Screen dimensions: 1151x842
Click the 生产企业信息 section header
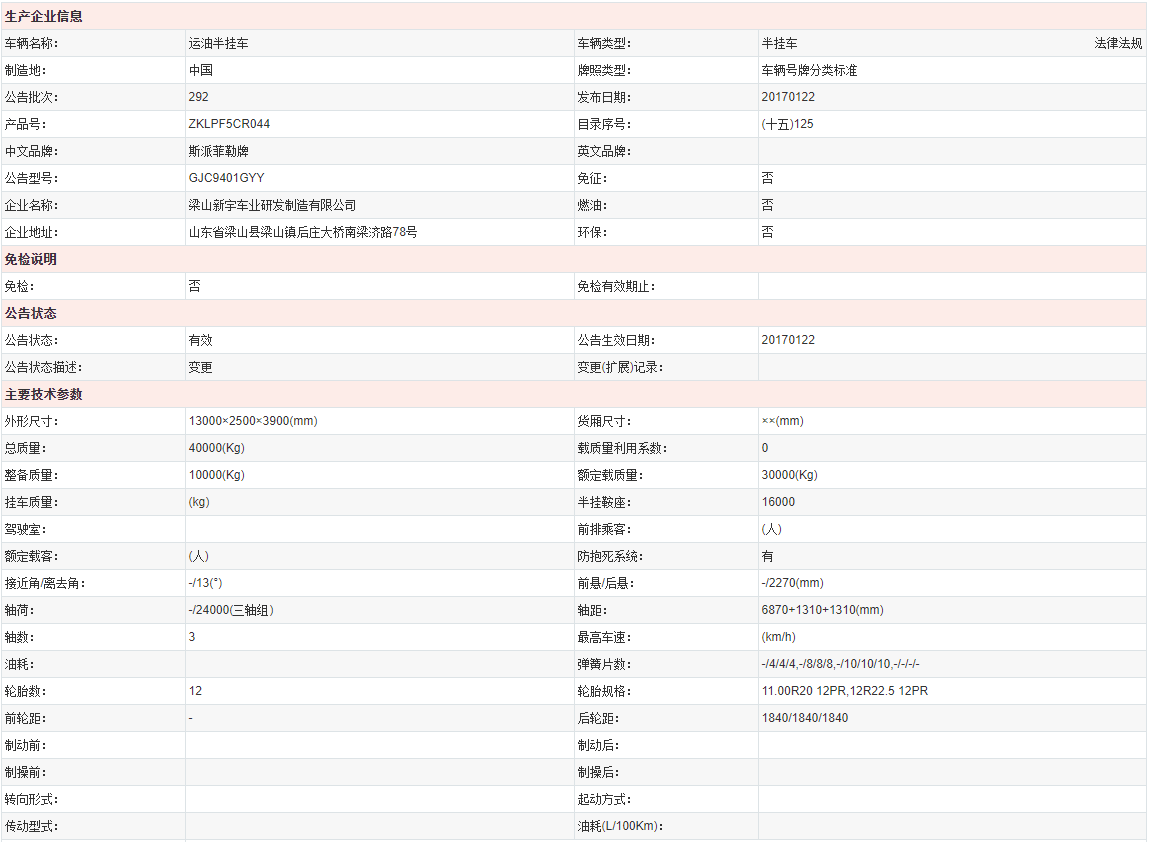coord(44,17)
